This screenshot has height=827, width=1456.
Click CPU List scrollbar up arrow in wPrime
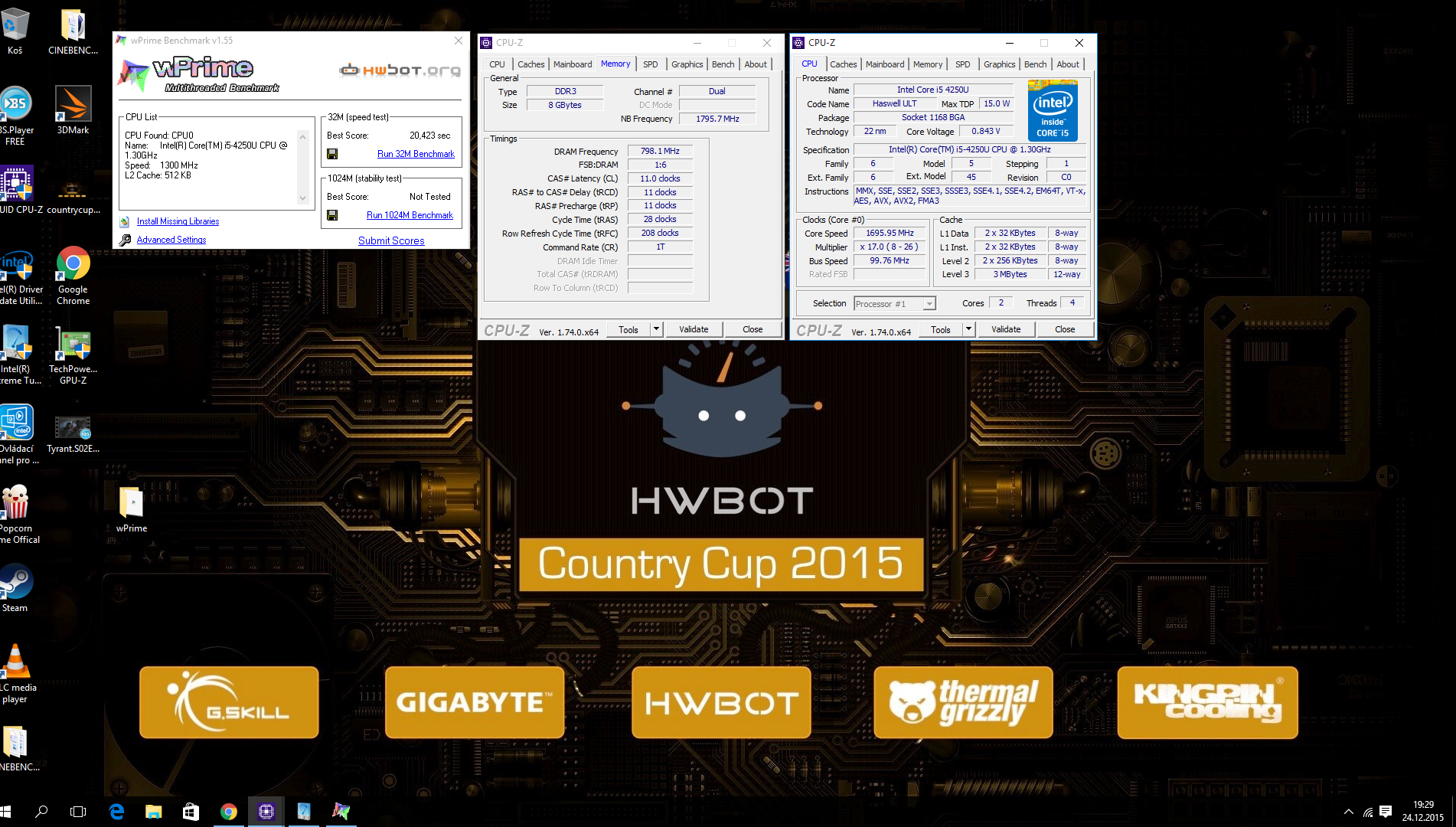pyautogui.click(x=302, y=136)
